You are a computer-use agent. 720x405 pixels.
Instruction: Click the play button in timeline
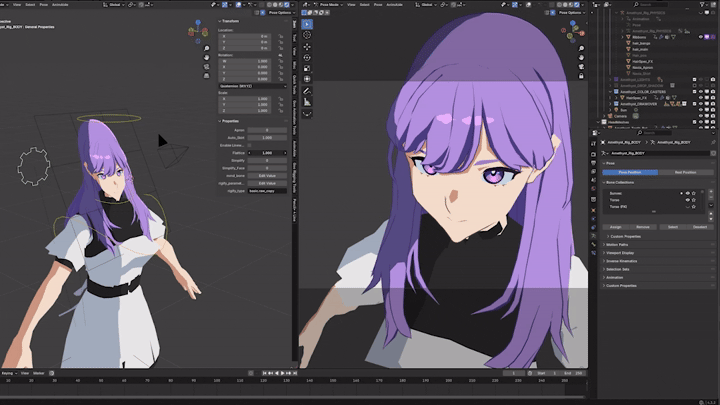point(282,373)
